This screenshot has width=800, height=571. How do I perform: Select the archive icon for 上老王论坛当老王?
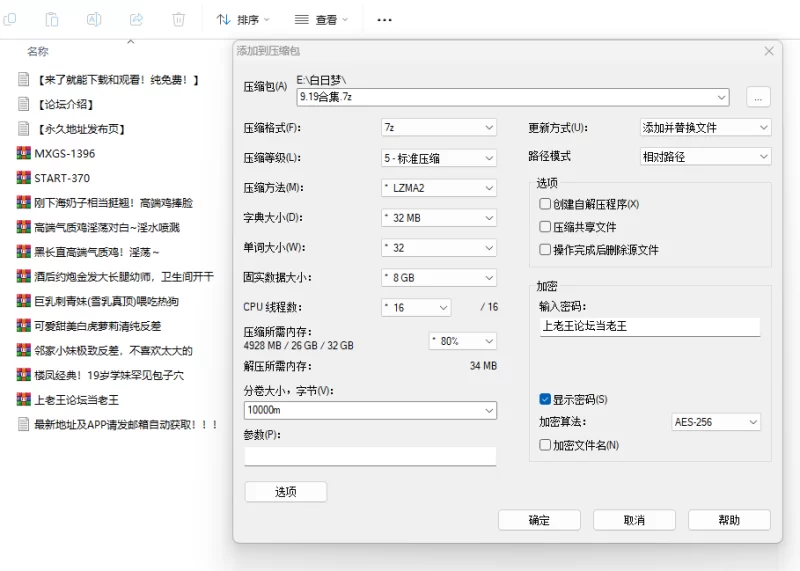23,399
